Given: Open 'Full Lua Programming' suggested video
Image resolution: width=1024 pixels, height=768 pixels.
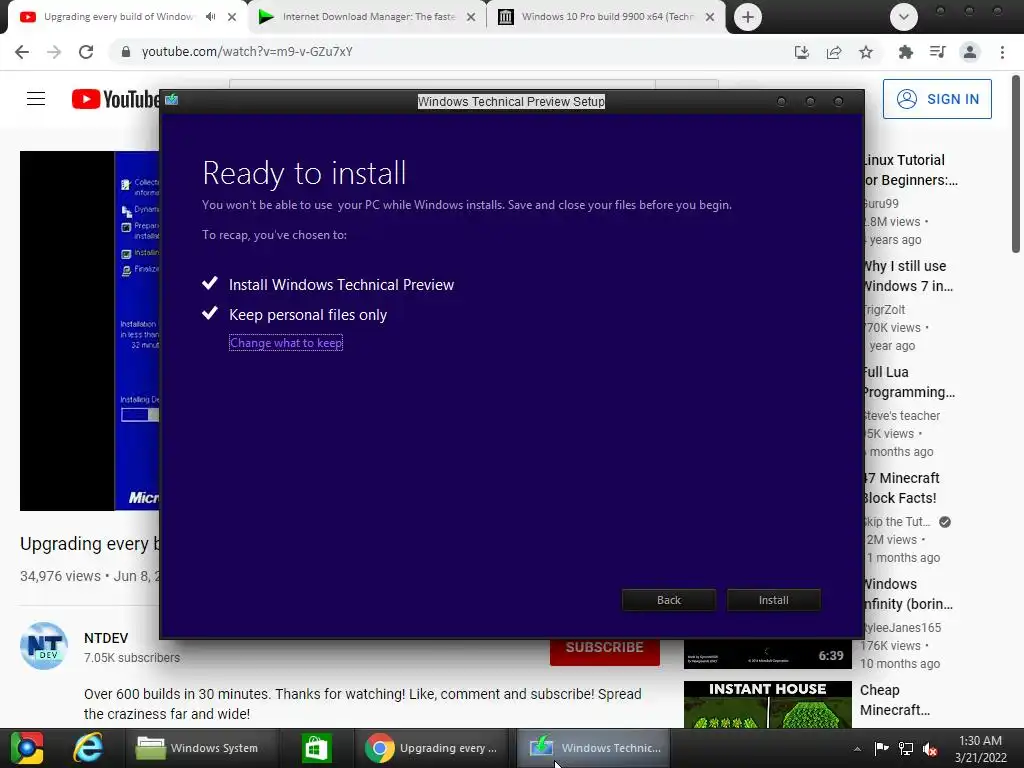Looking at the screenshot, I should click(x=908, y=381).
